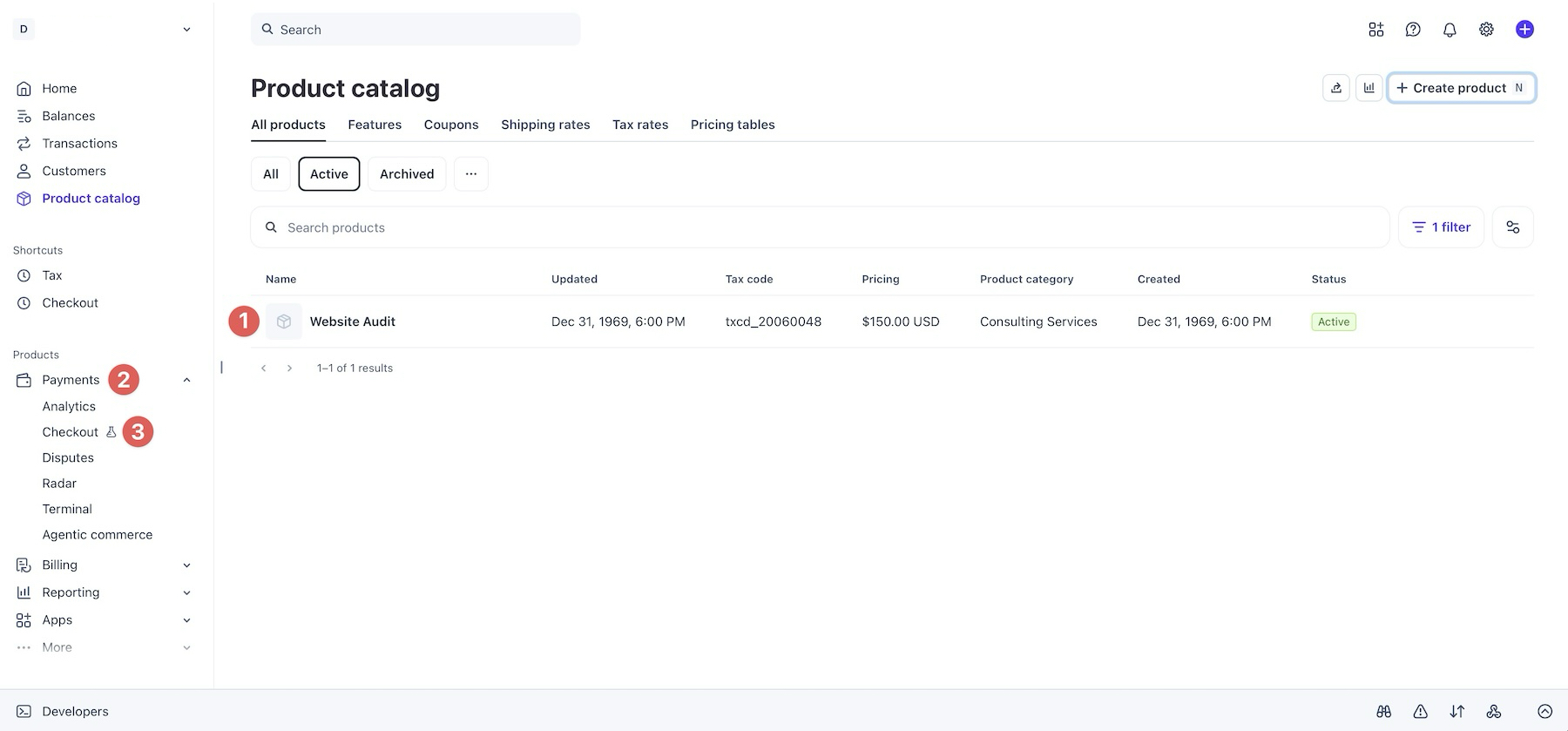1568x731 pixels.
Task: Open the help question mark icon
Action: click(x=1413, y=30)
